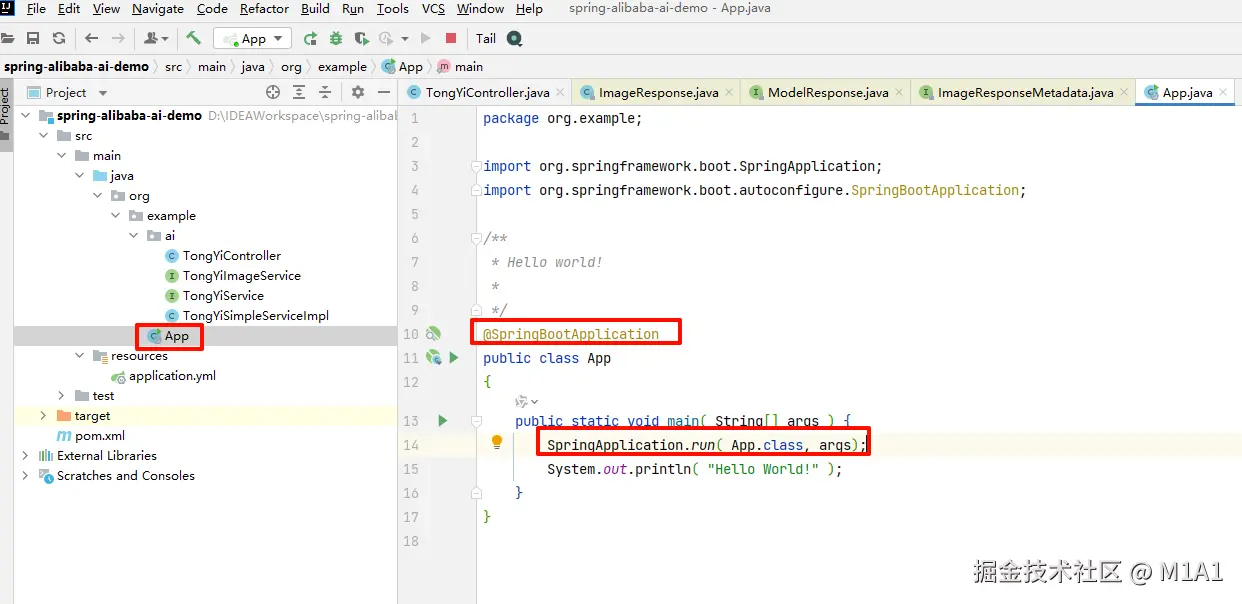Click the yellow lightbulb intention icon
Image resolution: width=1242 pixels, height=604 pixels.
click(x=497, y=443)
